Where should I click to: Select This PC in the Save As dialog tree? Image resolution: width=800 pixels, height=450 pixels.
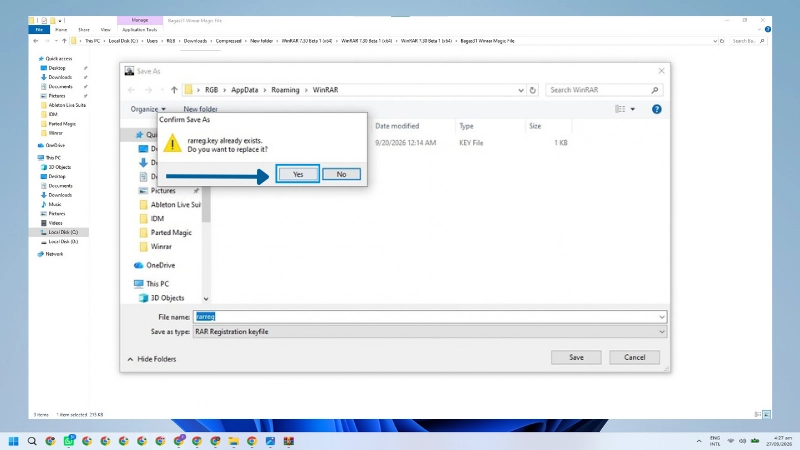pos(152,284)
